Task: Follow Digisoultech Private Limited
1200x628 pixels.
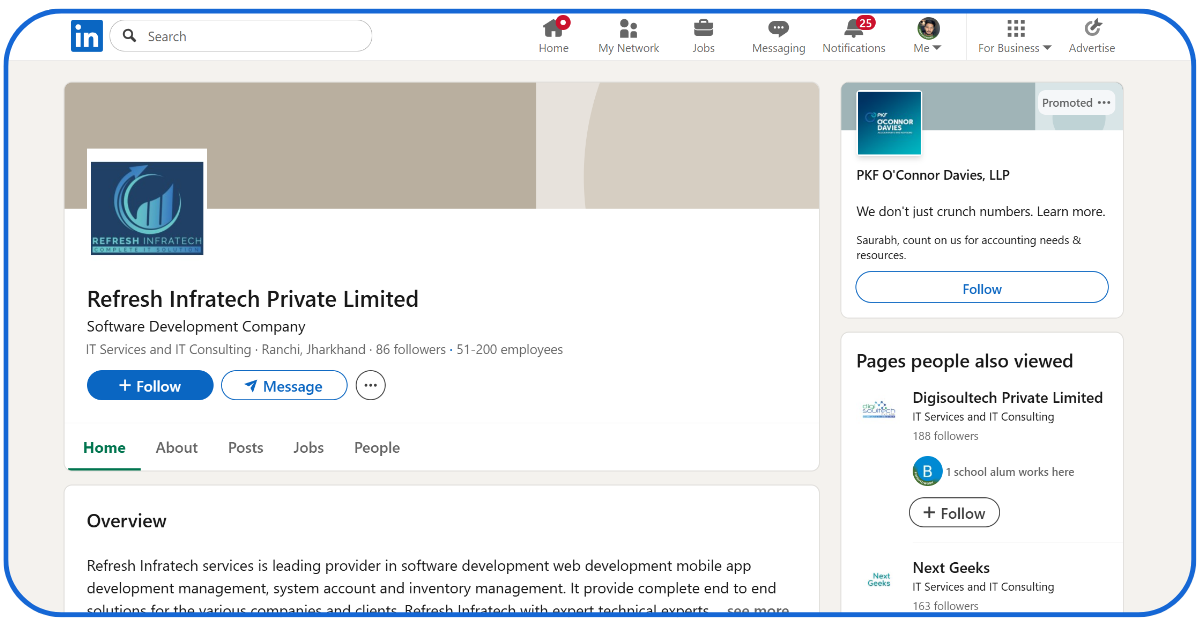Action: pos(954,513)
